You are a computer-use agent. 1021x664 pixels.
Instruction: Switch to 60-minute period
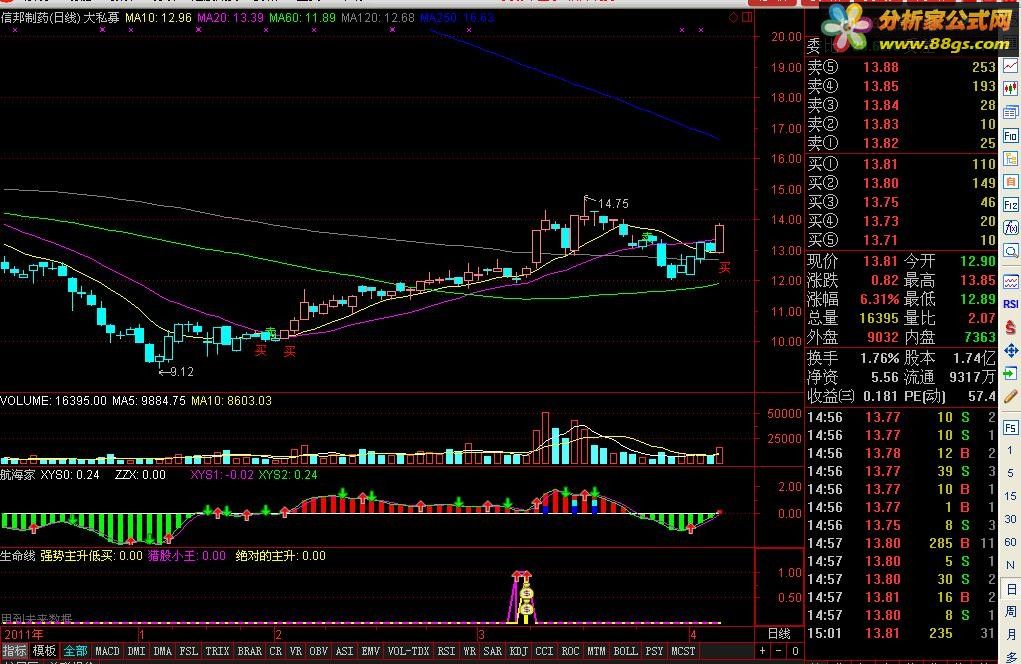coord(1010,542)
